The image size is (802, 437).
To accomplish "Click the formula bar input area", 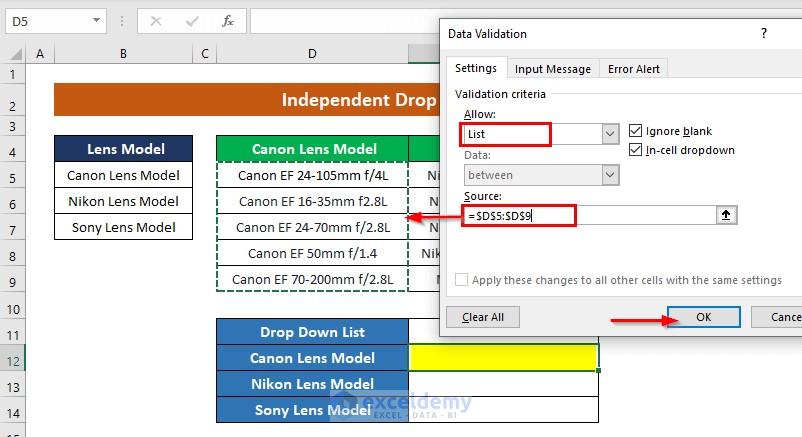I will pyautogui.click(x=345, y=21).
